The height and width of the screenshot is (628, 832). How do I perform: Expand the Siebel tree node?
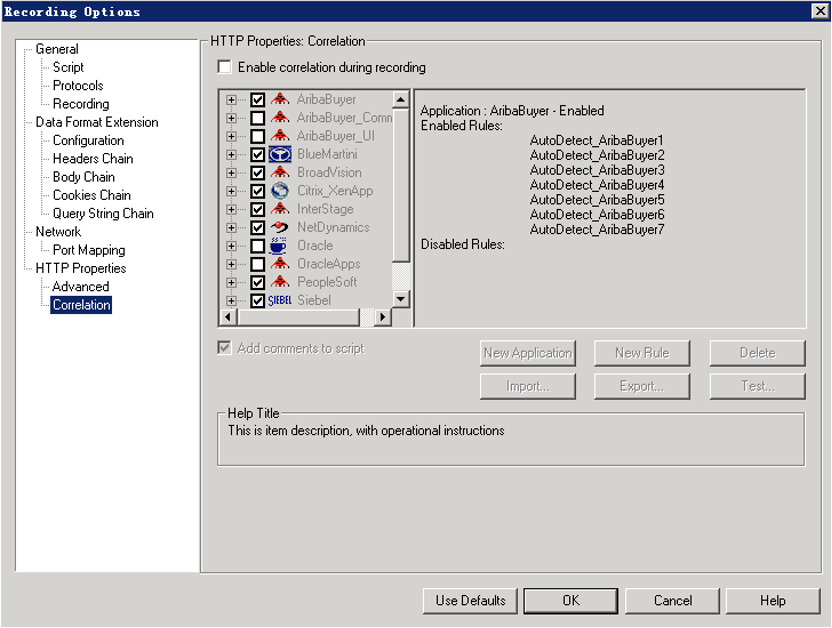coord(231,301)
